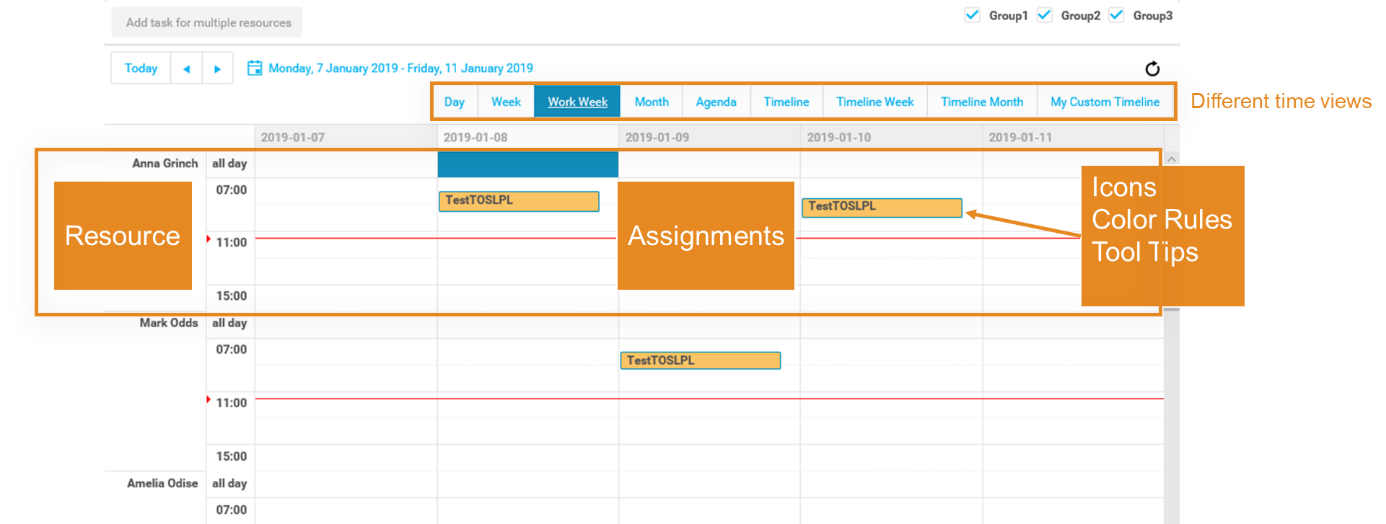Click the 2019-01-11 column header
Image resolution: width=1386 pixels, height=524 pixels.
click(x=1073, y=137)
